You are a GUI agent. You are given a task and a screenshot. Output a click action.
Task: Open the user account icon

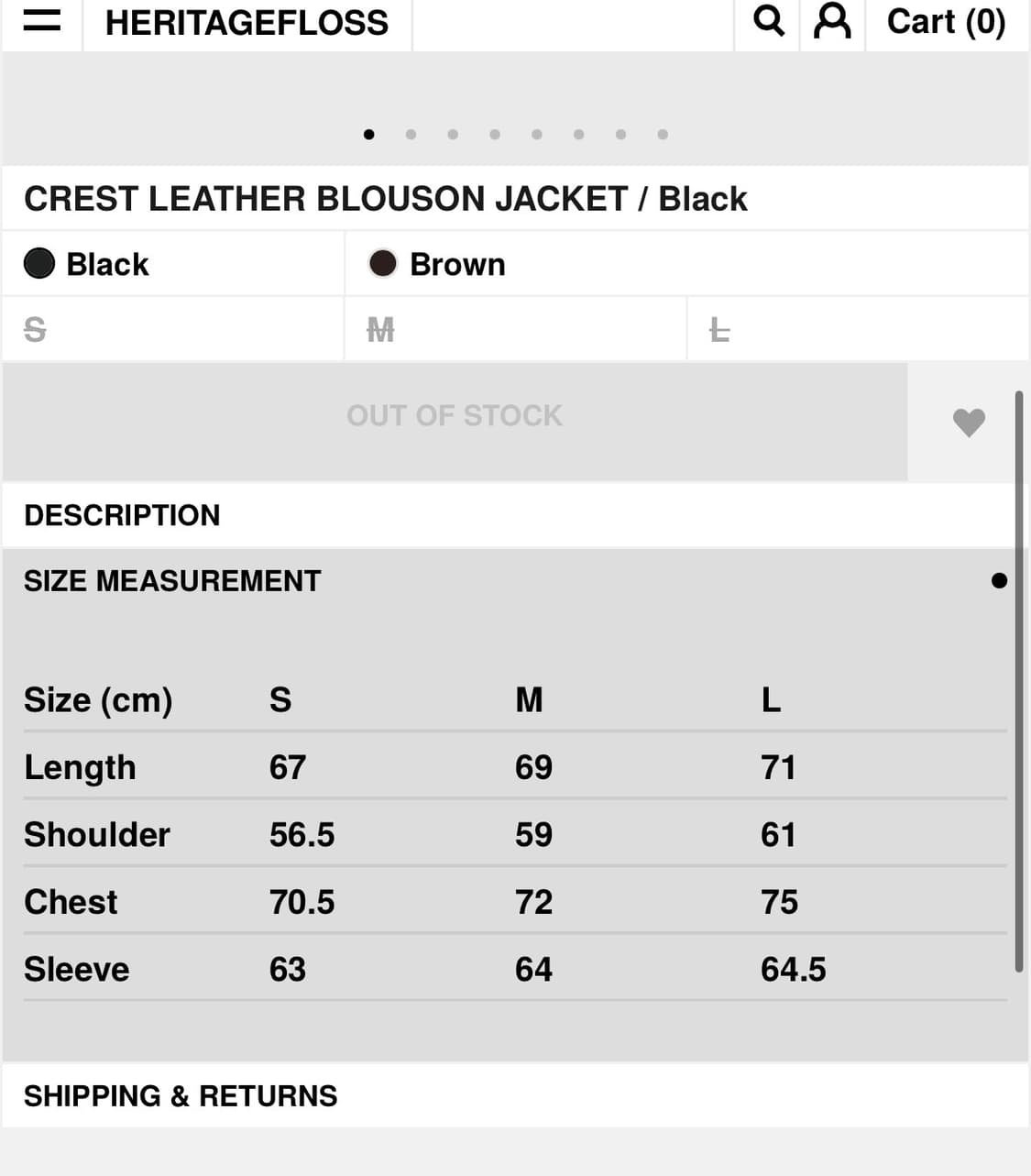pyautogui.click(x=832, y=20)
